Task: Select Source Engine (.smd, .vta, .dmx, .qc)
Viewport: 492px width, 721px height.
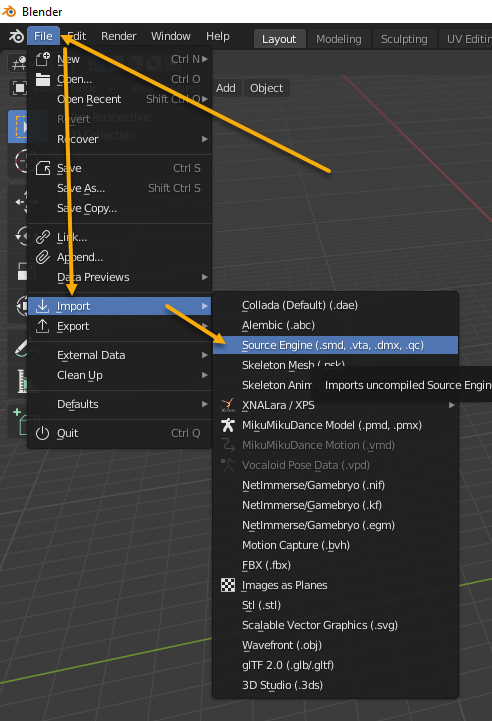Action: click(x=336, y=345)
